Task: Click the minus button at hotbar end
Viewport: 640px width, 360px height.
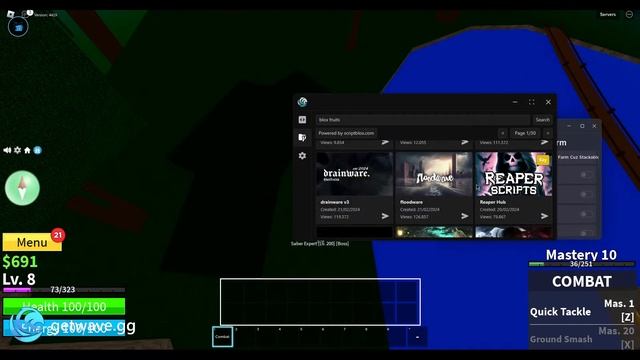Action: (x=417, y=337)
